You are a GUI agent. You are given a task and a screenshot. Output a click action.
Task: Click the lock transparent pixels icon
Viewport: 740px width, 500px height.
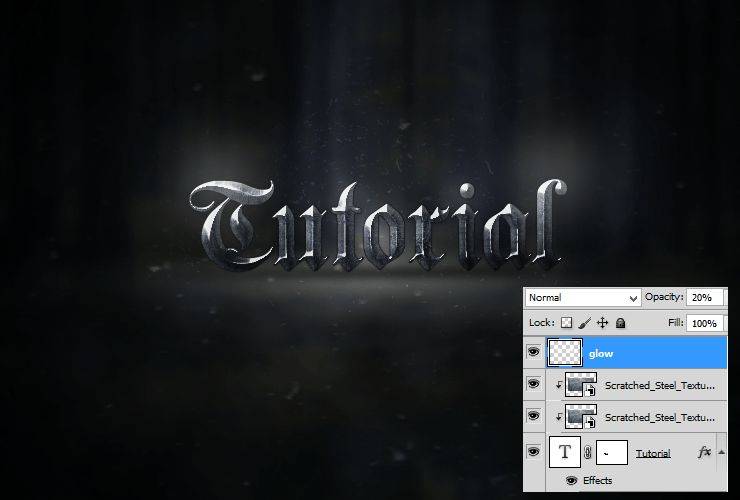(x=566, y=322)
